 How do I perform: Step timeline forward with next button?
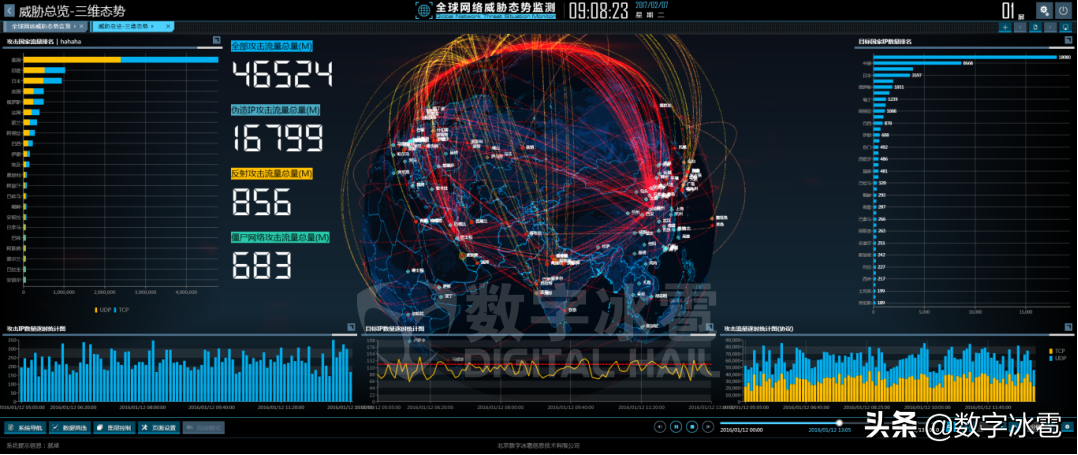709,427
